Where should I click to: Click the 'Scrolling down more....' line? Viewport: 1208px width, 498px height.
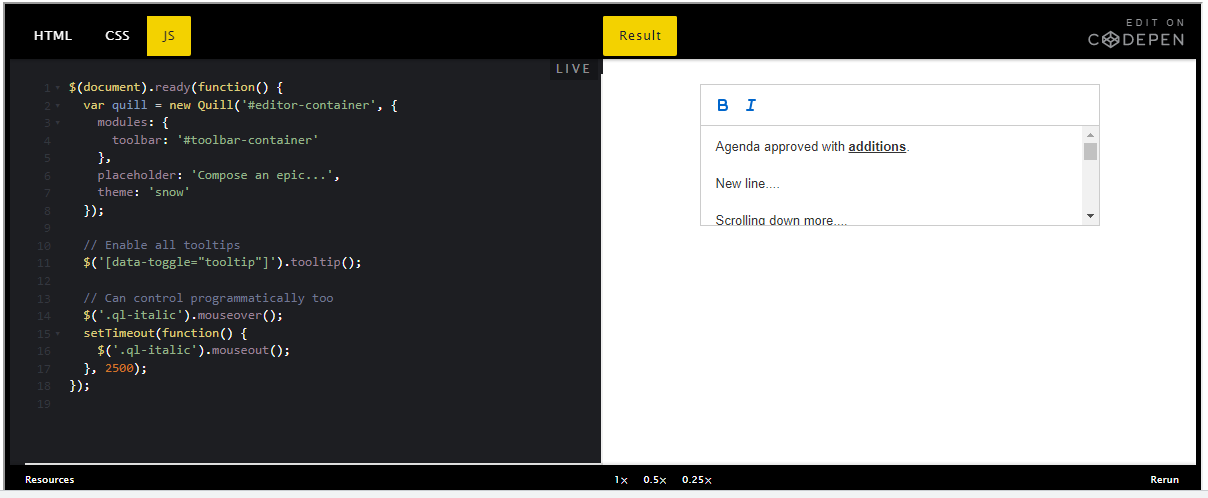pyautogui.click(x=781, y=220)
